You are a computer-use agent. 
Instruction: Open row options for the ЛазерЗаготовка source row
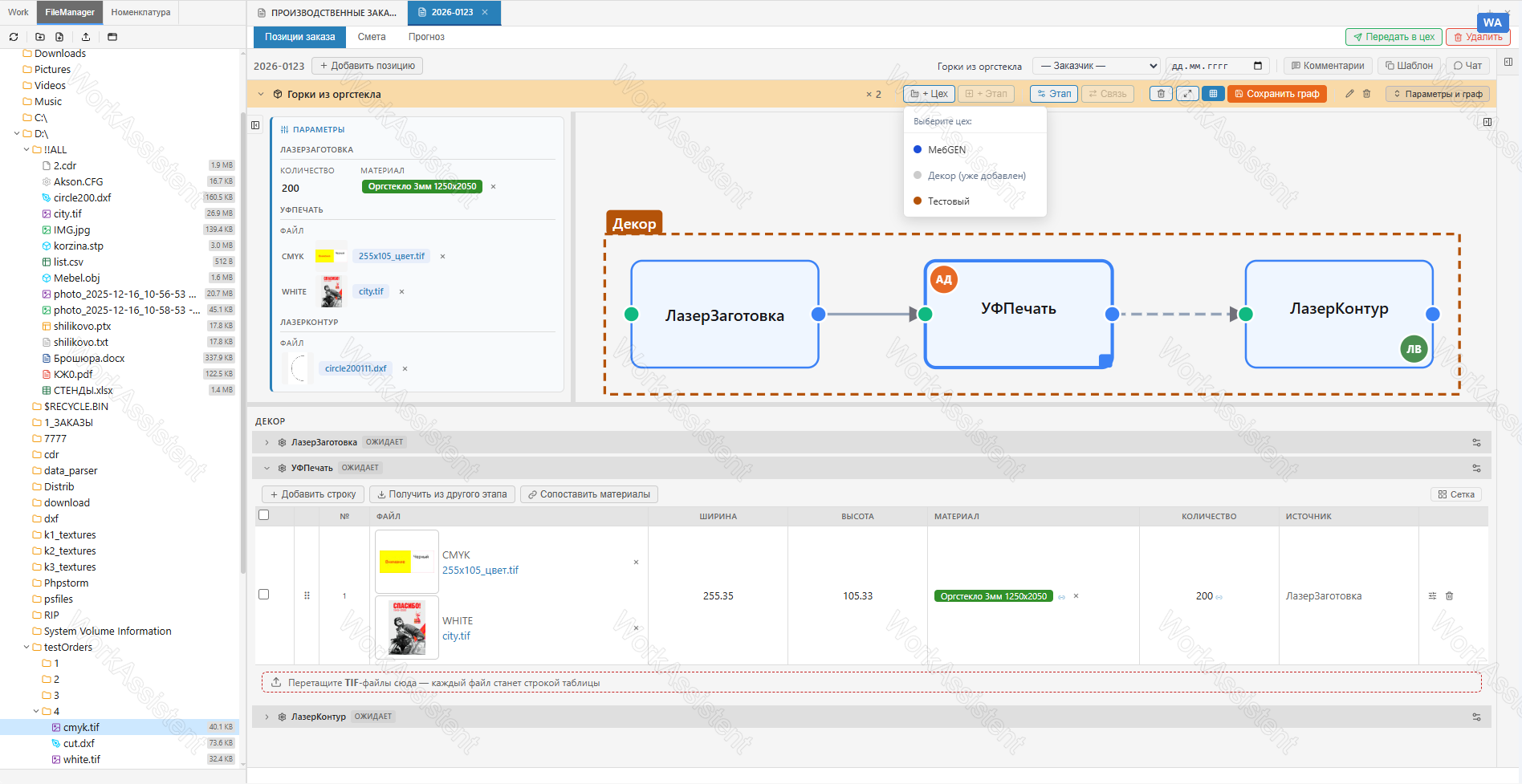pyautogui.click(x=1432, y=596)
